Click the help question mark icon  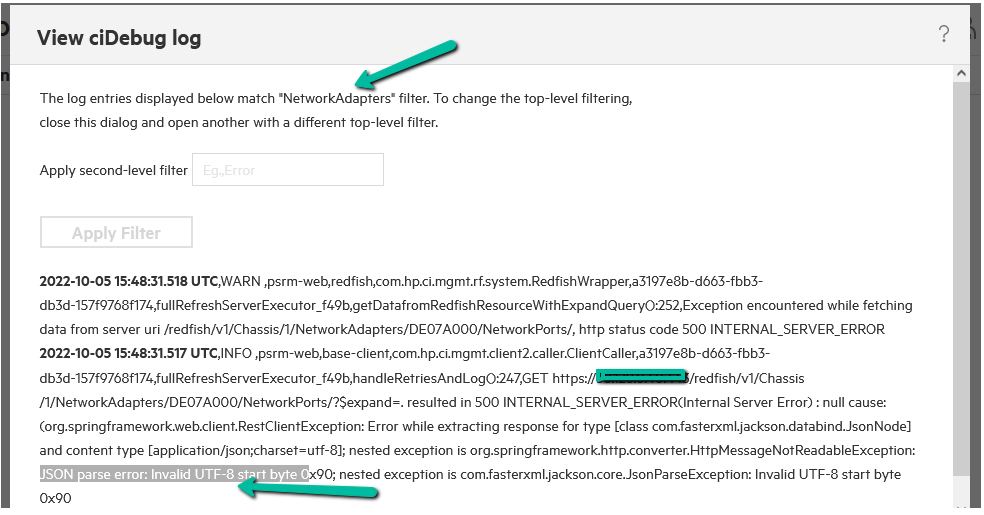(x=943, y=36)
